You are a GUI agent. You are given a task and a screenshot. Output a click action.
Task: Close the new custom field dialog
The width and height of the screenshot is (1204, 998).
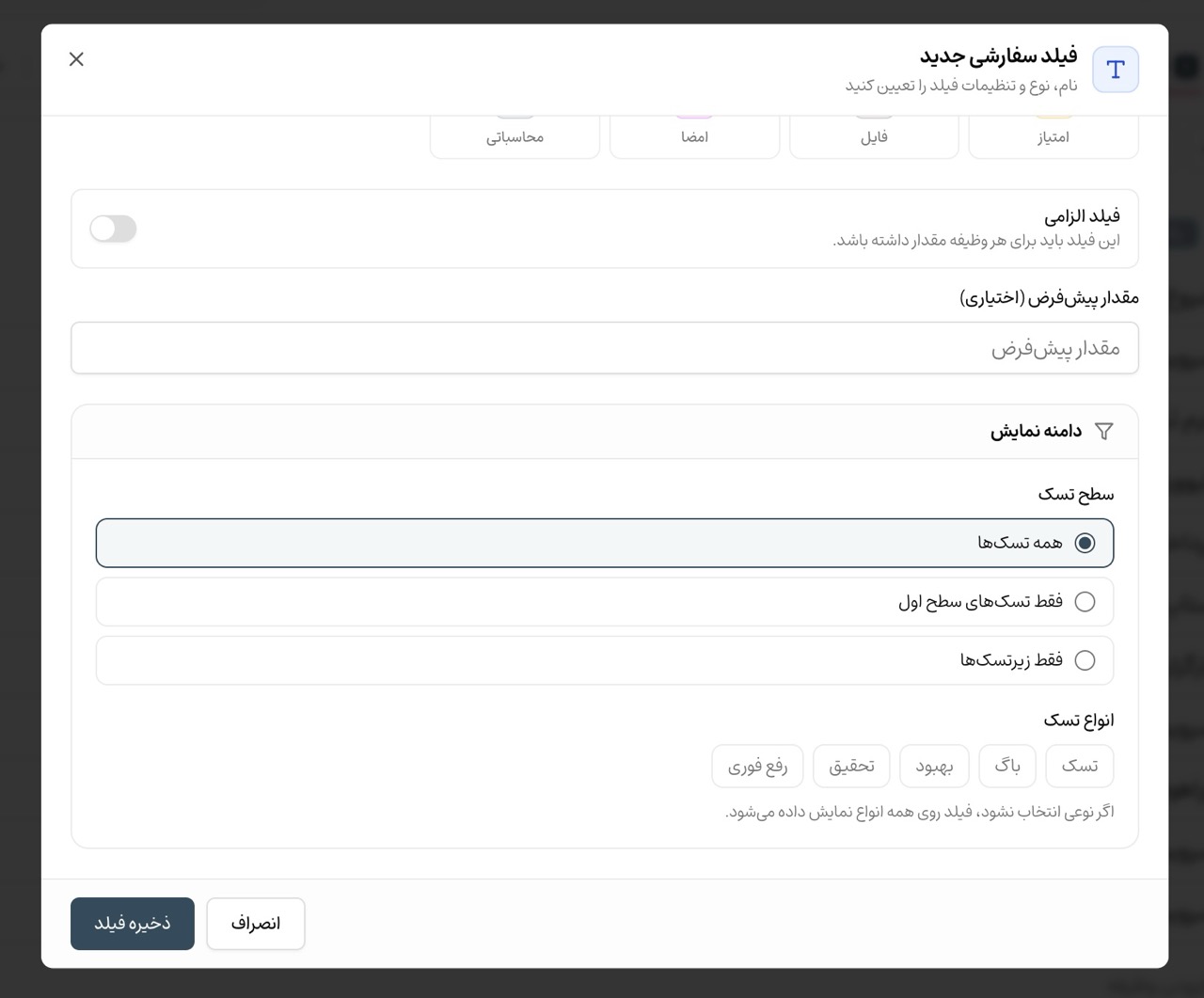click(x=76, y=59)
